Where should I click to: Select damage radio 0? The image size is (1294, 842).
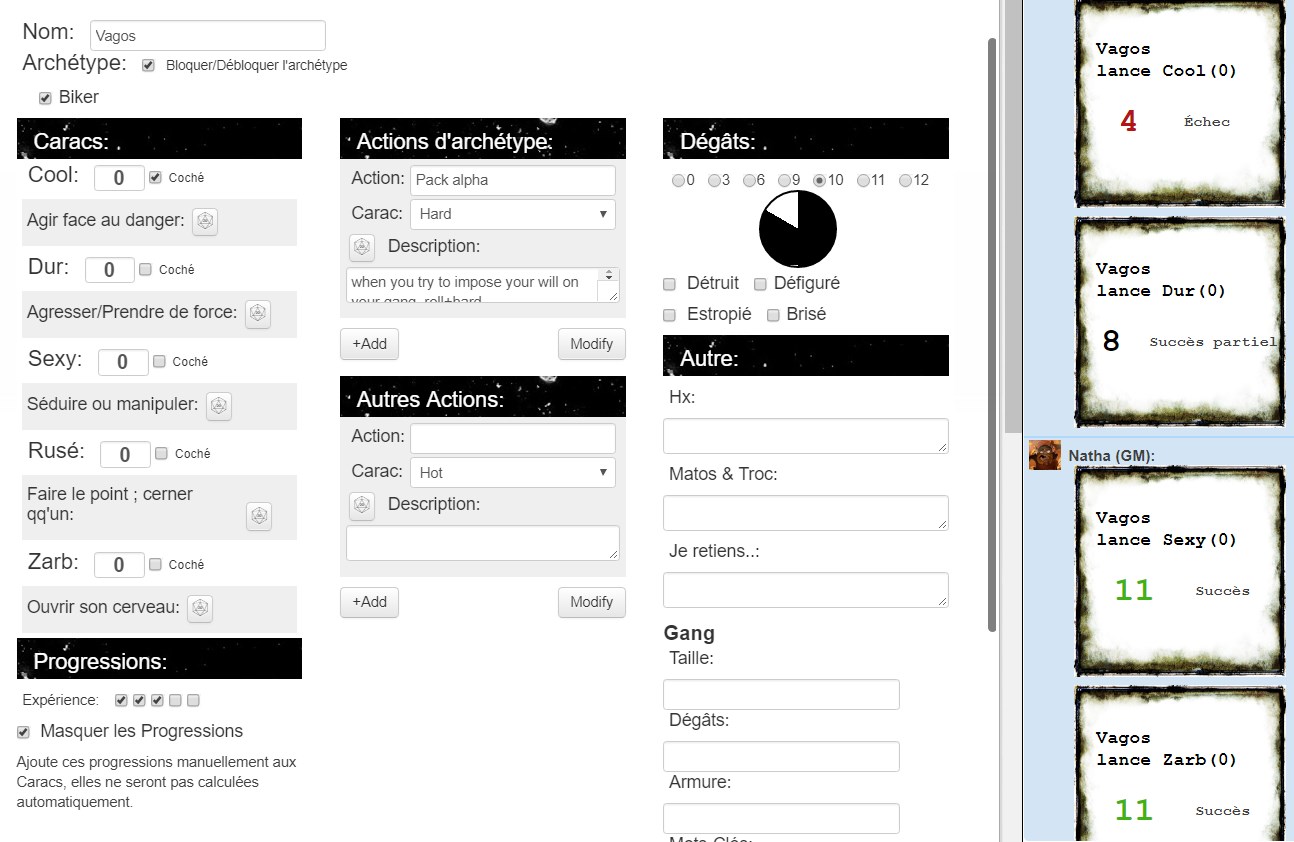[x=678, y=181]
